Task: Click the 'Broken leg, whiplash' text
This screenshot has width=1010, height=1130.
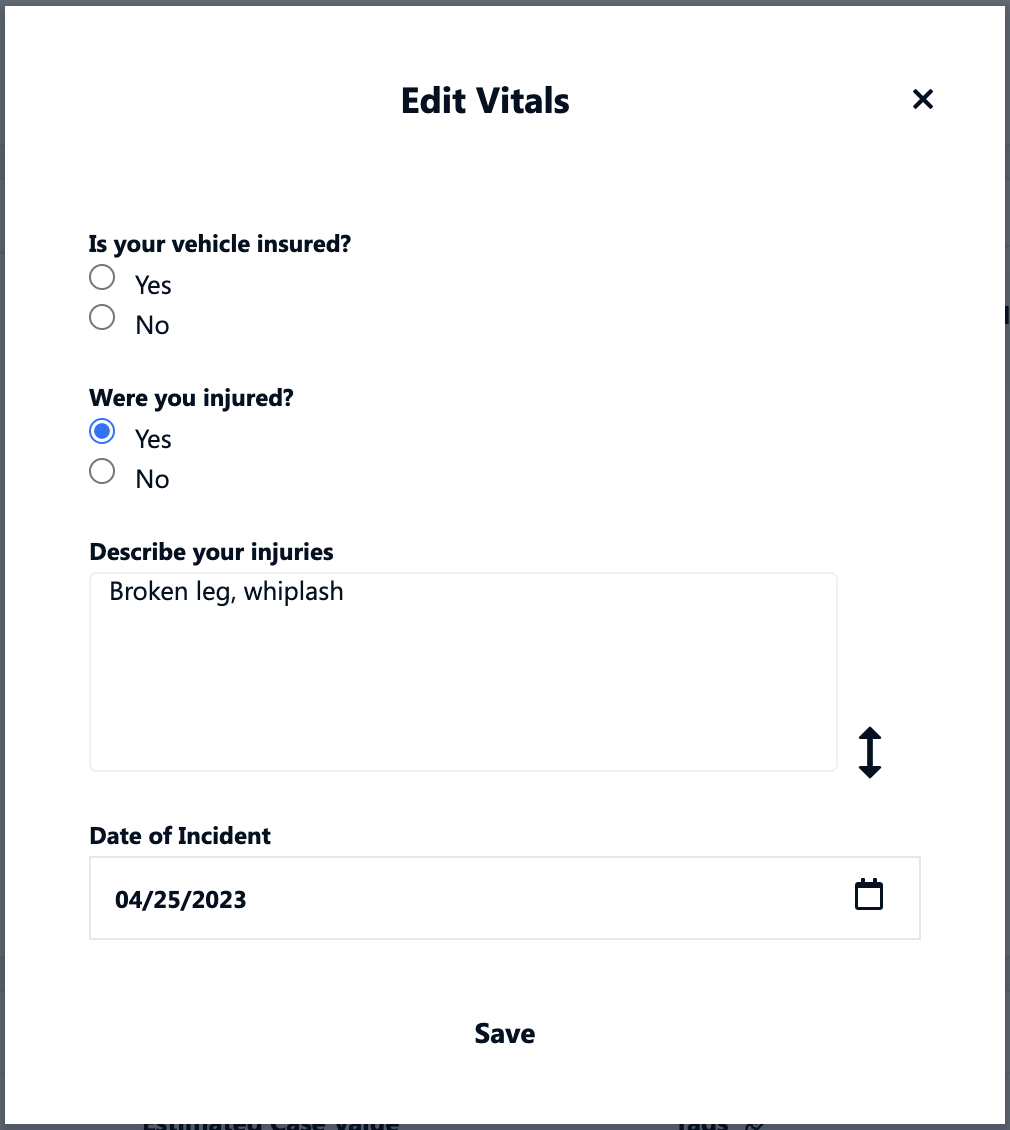Action: pos(226,592)
